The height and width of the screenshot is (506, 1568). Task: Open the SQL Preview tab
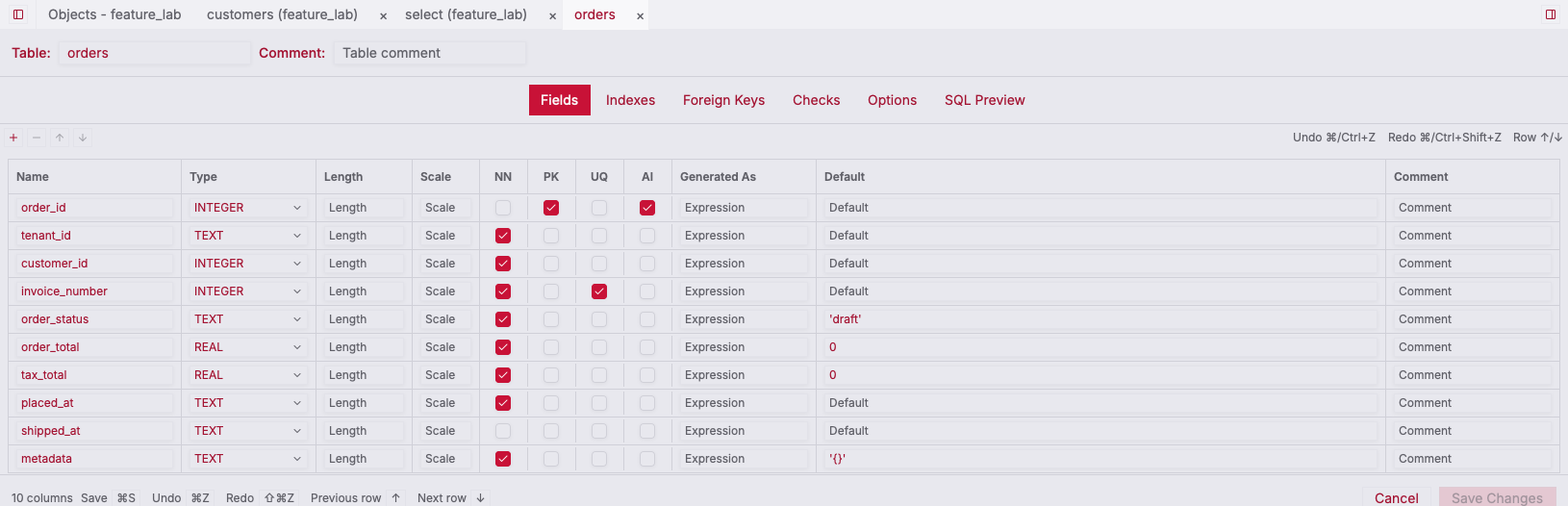coord(984,100)
